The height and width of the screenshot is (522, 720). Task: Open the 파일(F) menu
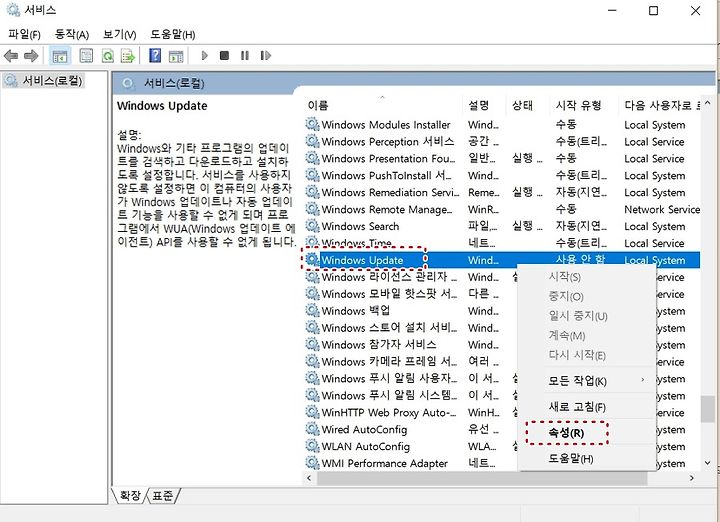click(24, 34)
